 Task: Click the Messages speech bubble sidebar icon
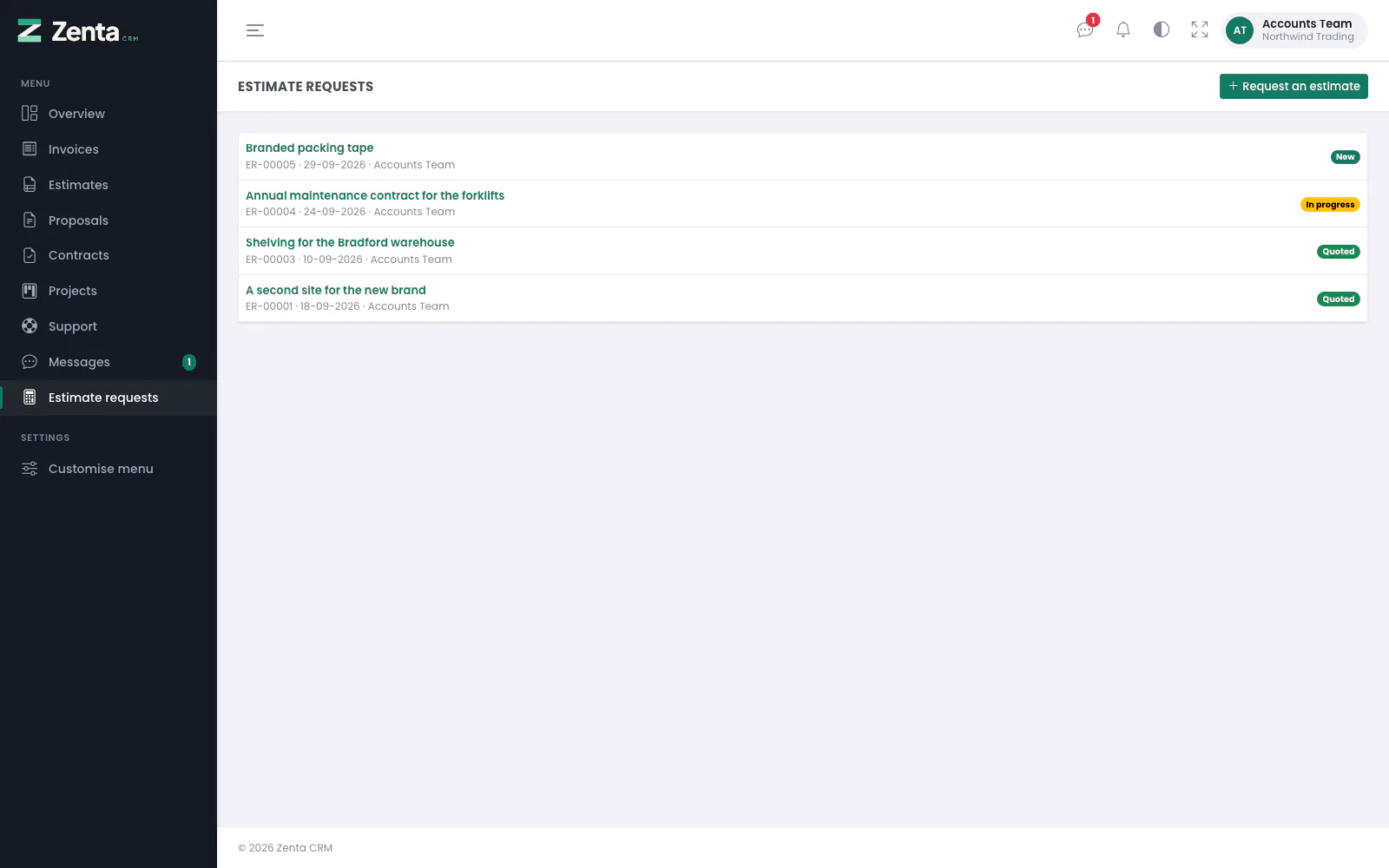point(30,362)
